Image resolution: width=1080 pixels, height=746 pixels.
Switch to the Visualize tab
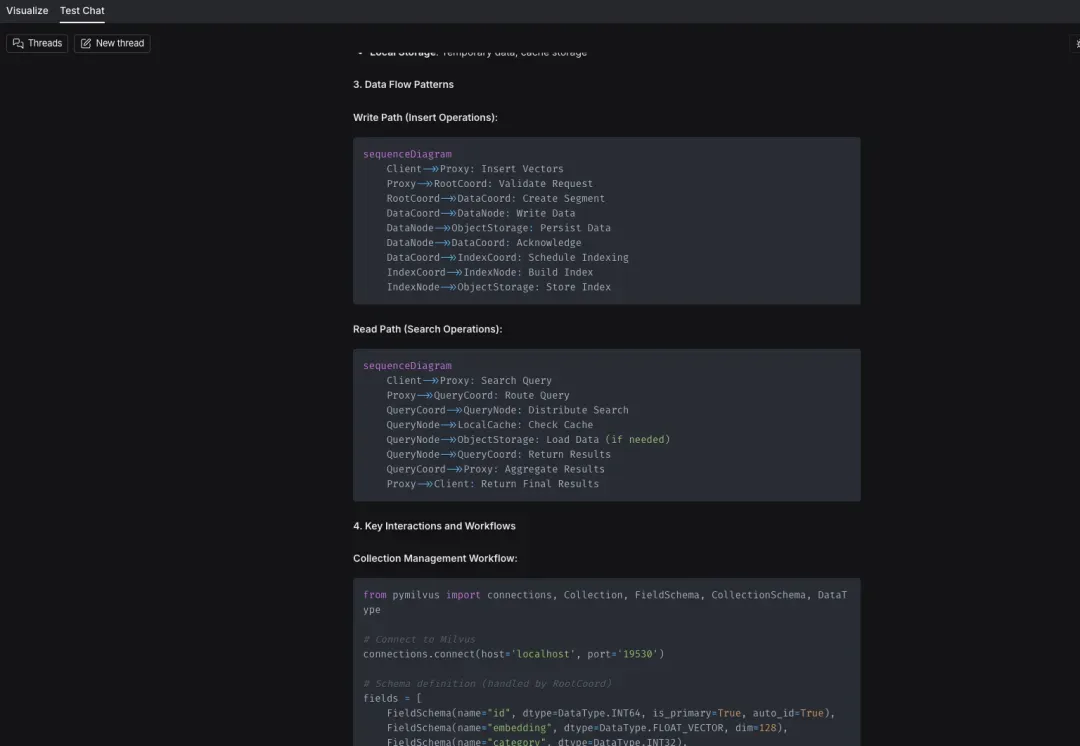click(27, 11)
